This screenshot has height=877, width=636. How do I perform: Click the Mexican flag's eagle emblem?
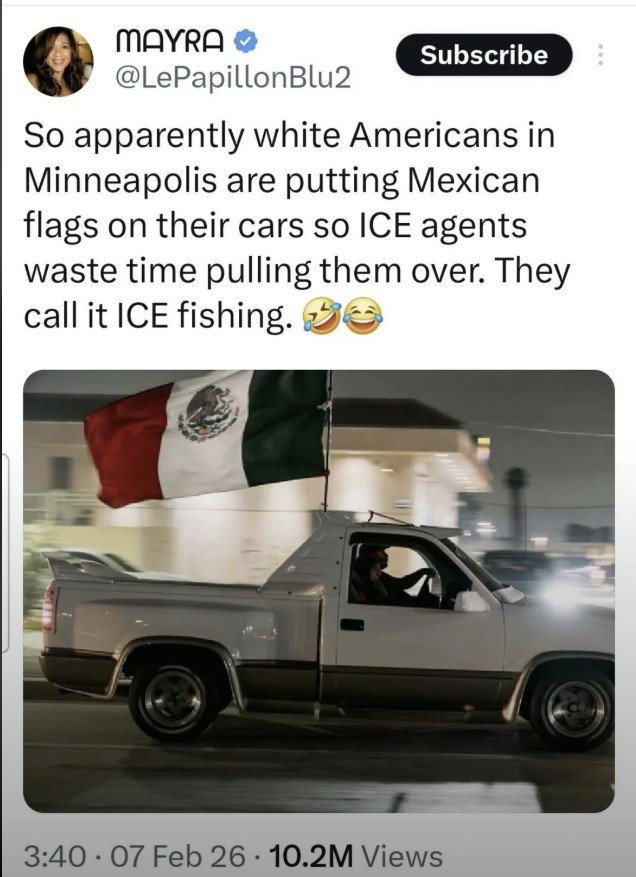[209, 413]
